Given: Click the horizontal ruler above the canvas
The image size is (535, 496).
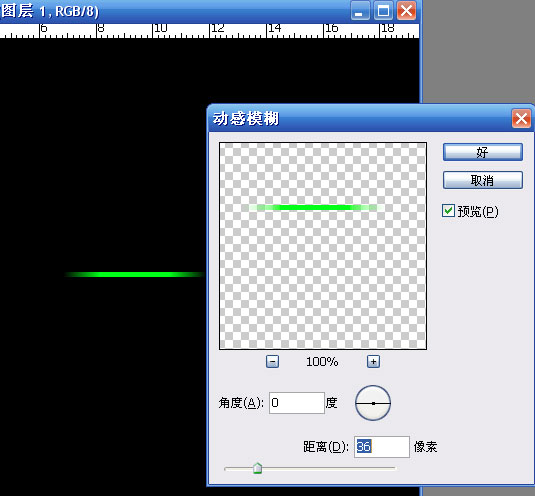Looking at the screenshot, I should (209, 31).
